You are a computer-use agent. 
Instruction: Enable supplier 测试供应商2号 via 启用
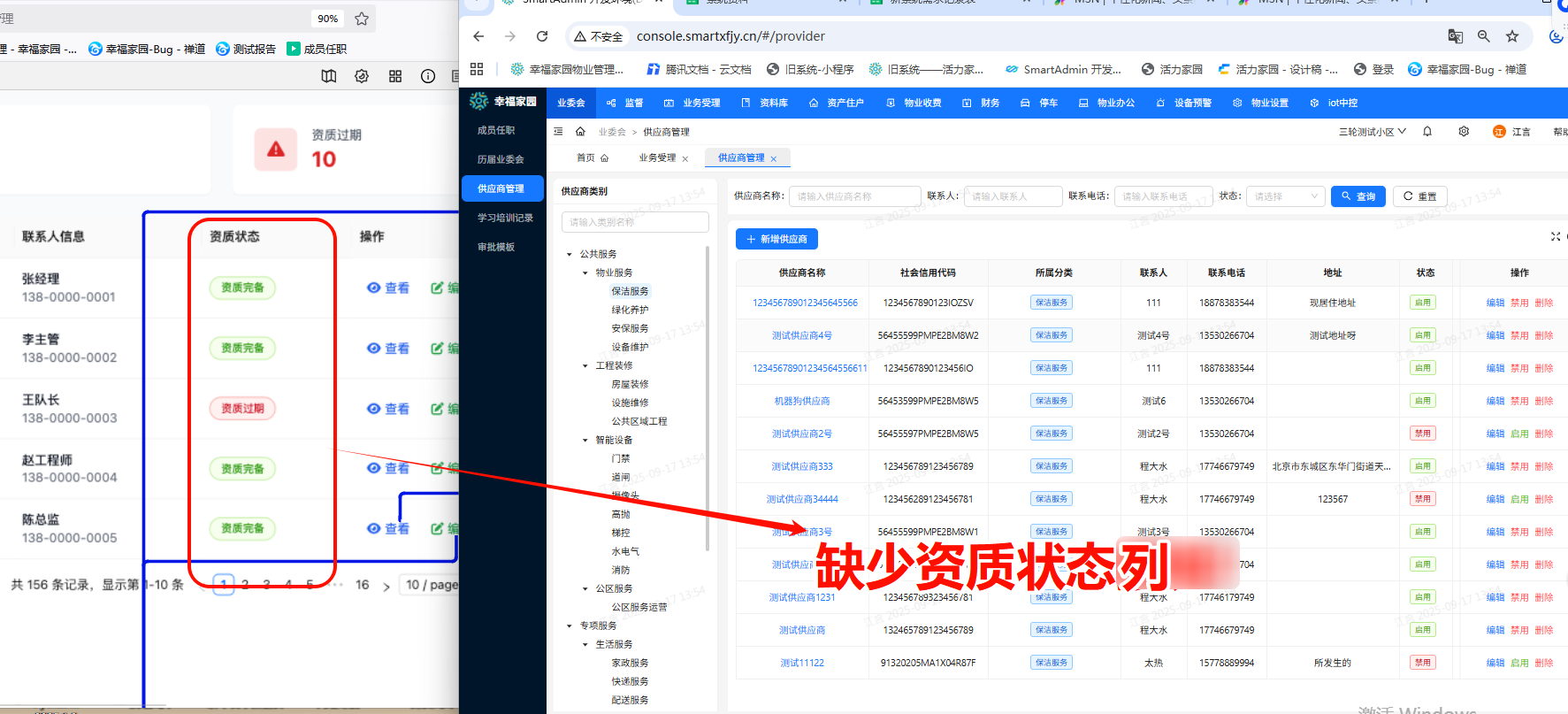[x=1519, y=434]
